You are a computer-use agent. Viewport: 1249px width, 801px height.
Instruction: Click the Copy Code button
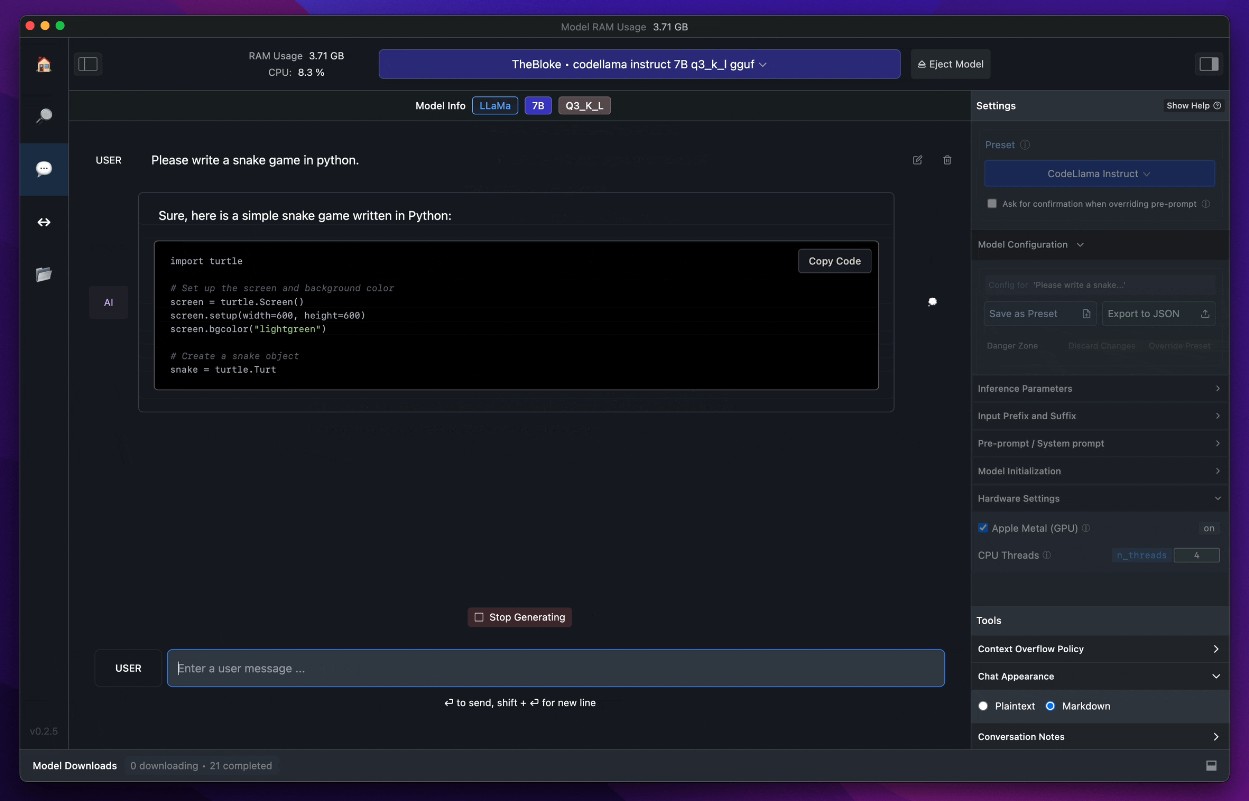(834, 261)
